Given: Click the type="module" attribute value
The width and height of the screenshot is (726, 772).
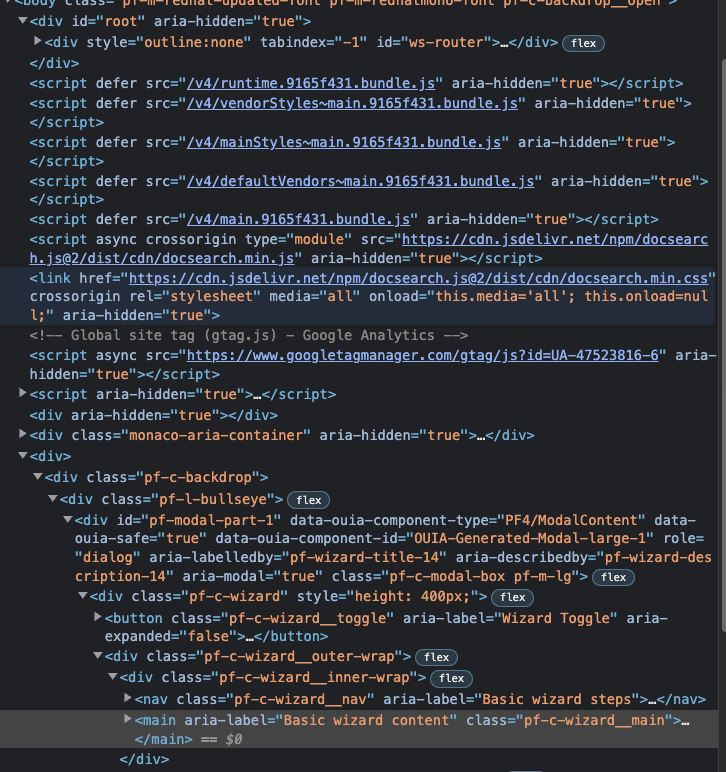Looking at the screenshot, I should click(x=319, y=239).
